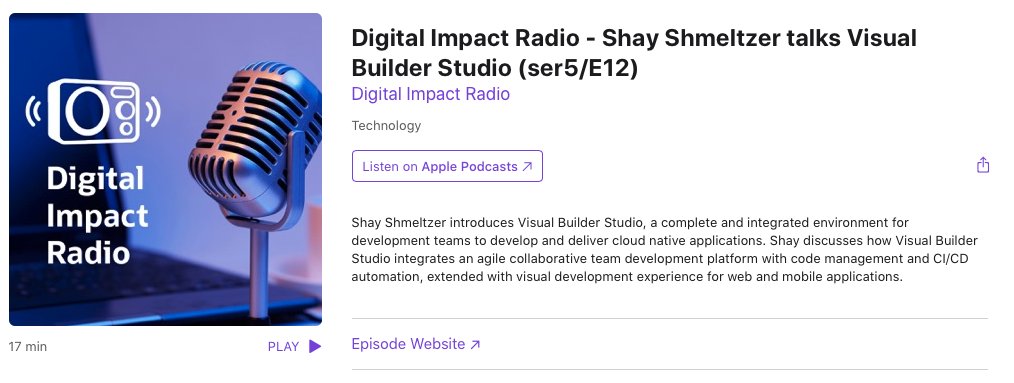The width and height of the screenshot is (1014, 383).
Task: Click the Digital Impact Radio podcast artwork
Action: (166, 170)
